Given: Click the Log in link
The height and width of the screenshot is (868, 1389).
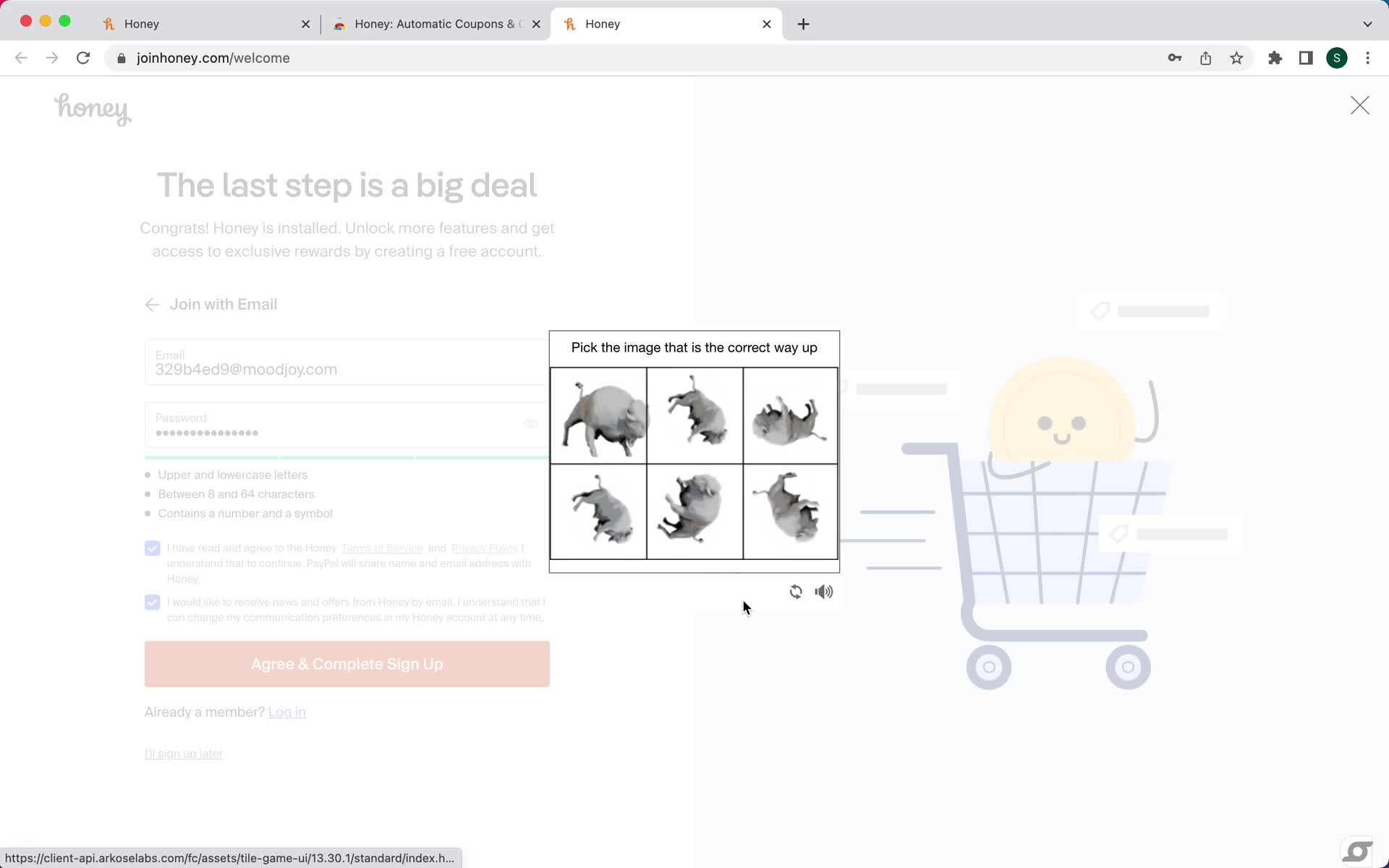Looking at the screenshot, I should tap(287, 711).
